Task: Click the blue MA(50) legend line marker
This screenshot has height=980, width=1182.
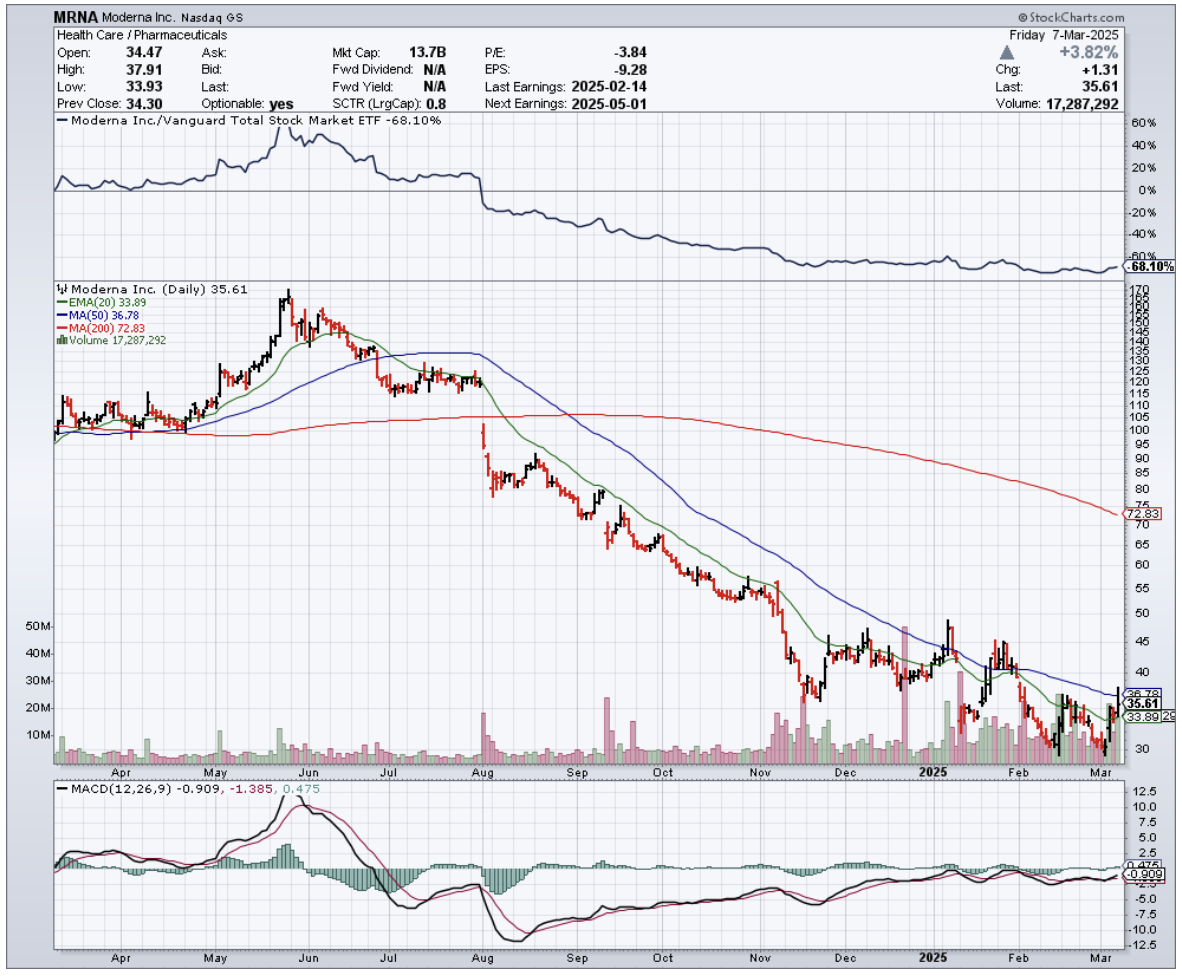Action: point(60,315)
